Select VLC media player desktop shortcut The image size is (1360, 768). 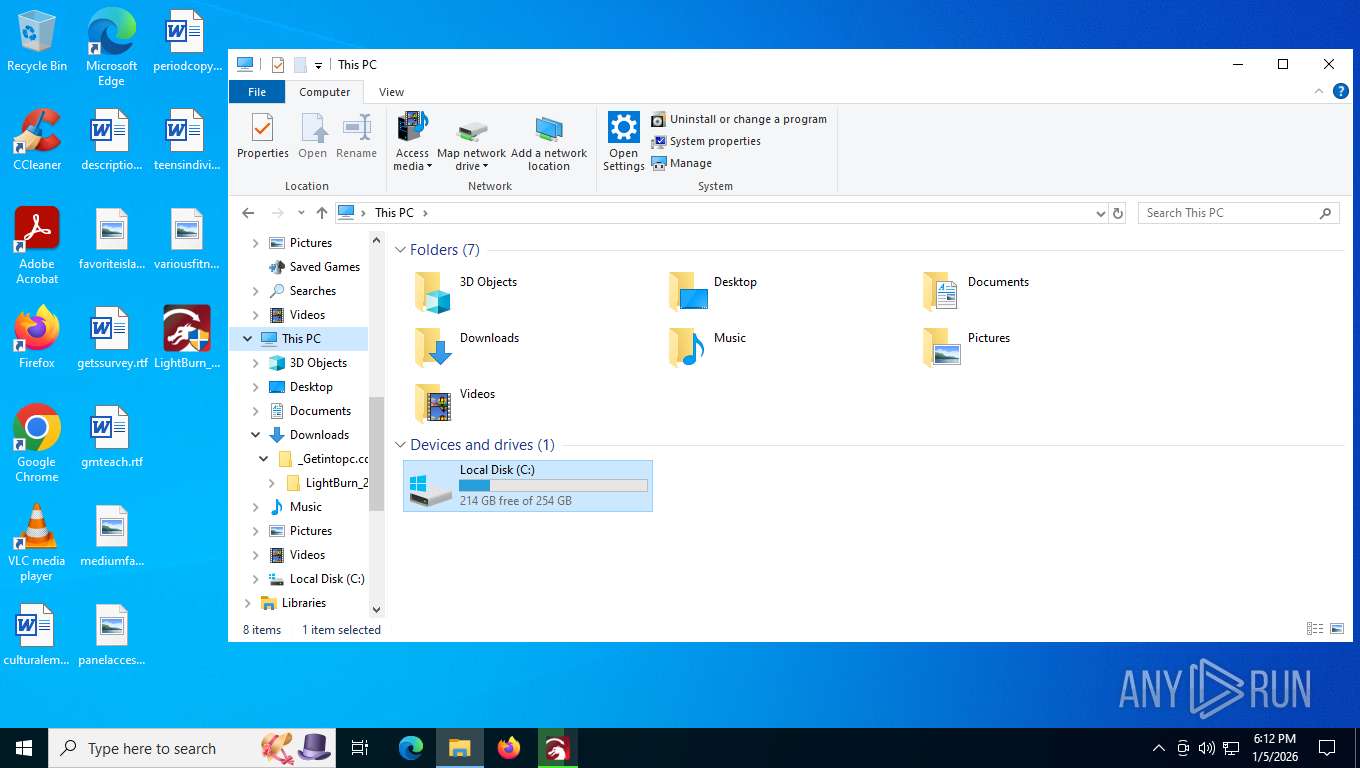click(x=37, y=543)
